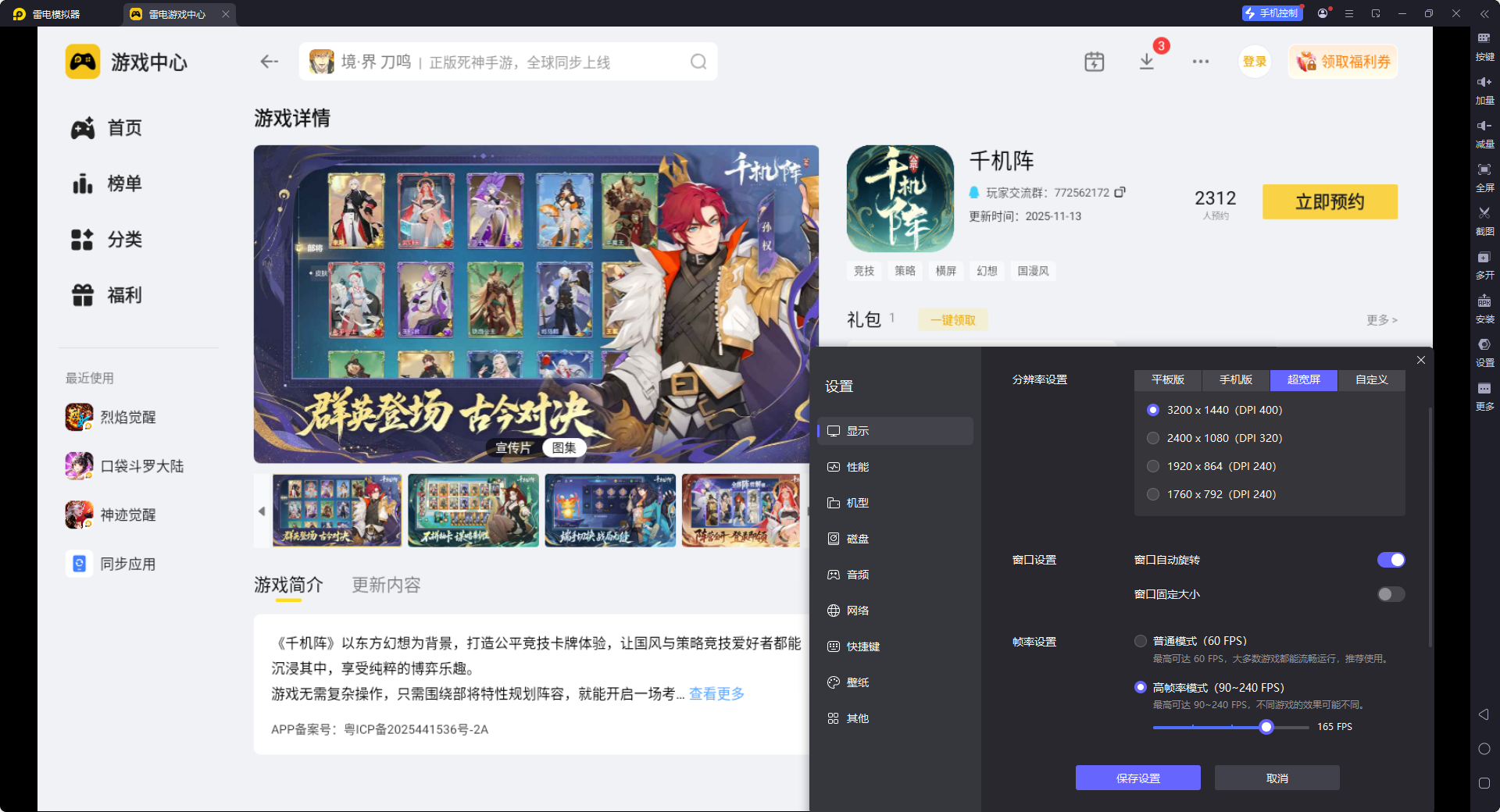Image resolution: width=1500 pixels, height=812 pixels.
Task: Click the 多开 multi-instance icon
Action: pyautogui.click(x=1484, y=265)
